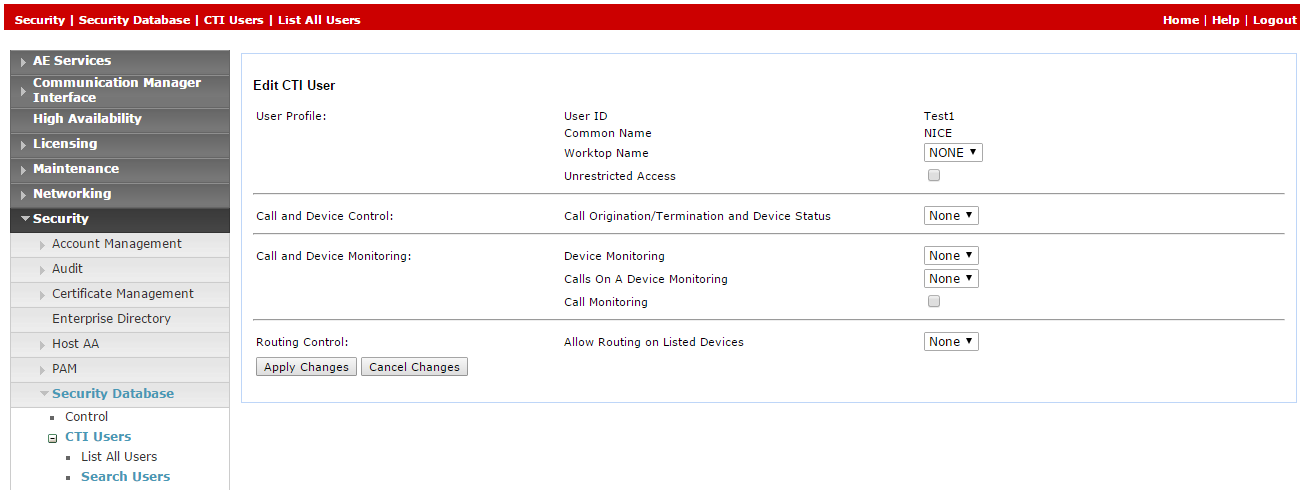Click the Edit CTI User heading

[x=294, y=86]
